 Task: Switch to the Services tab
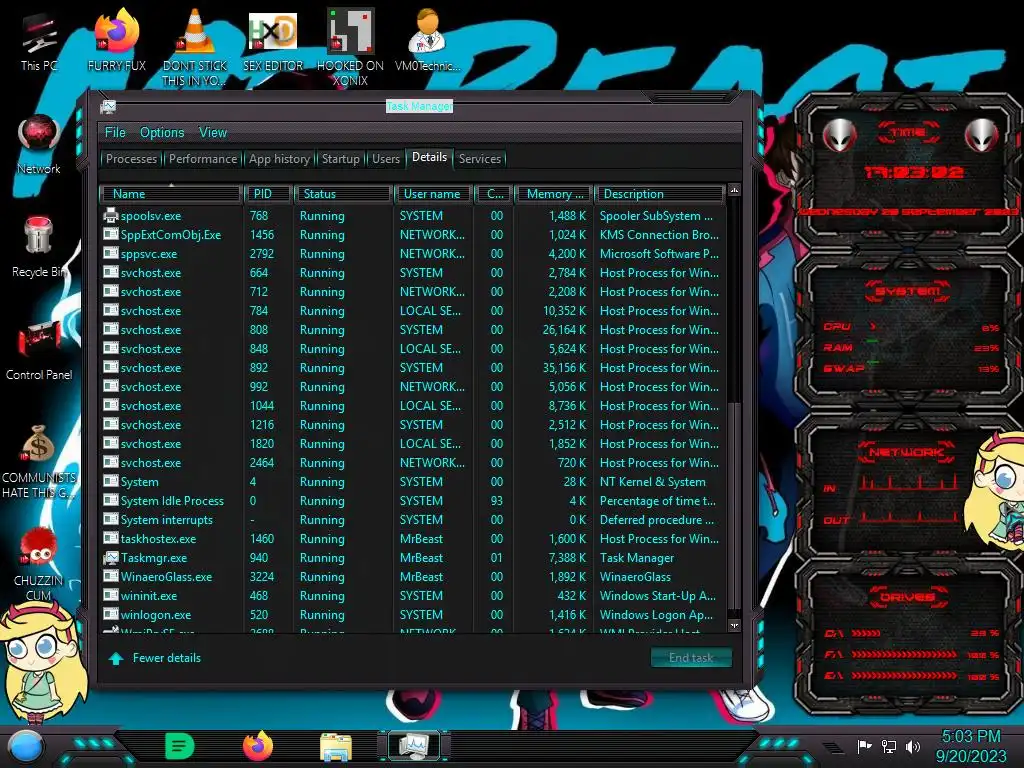(x=480, y=159)
